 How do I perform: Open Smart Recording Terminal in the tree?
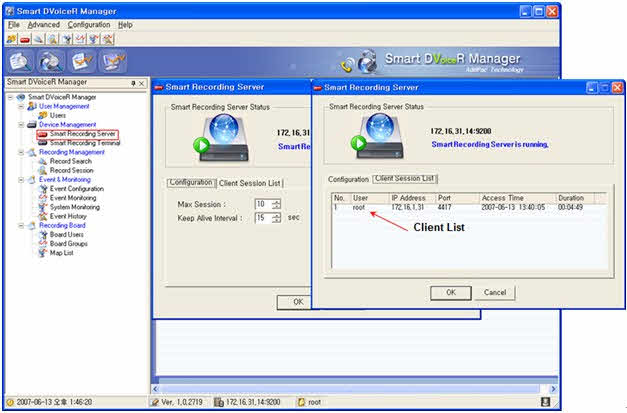click(85, 143)
